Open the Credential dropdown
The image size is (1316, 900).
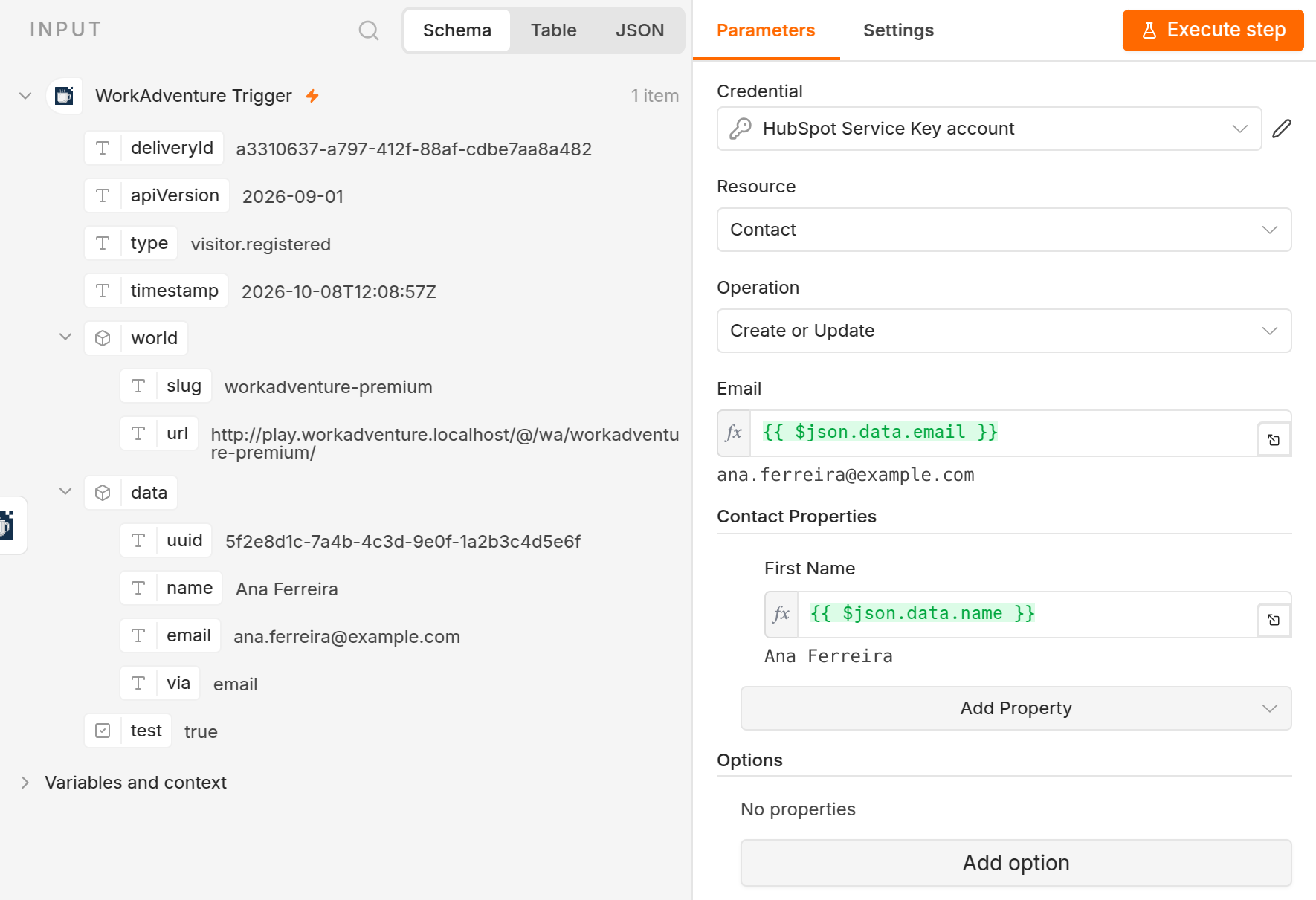[x=989, y=129]
